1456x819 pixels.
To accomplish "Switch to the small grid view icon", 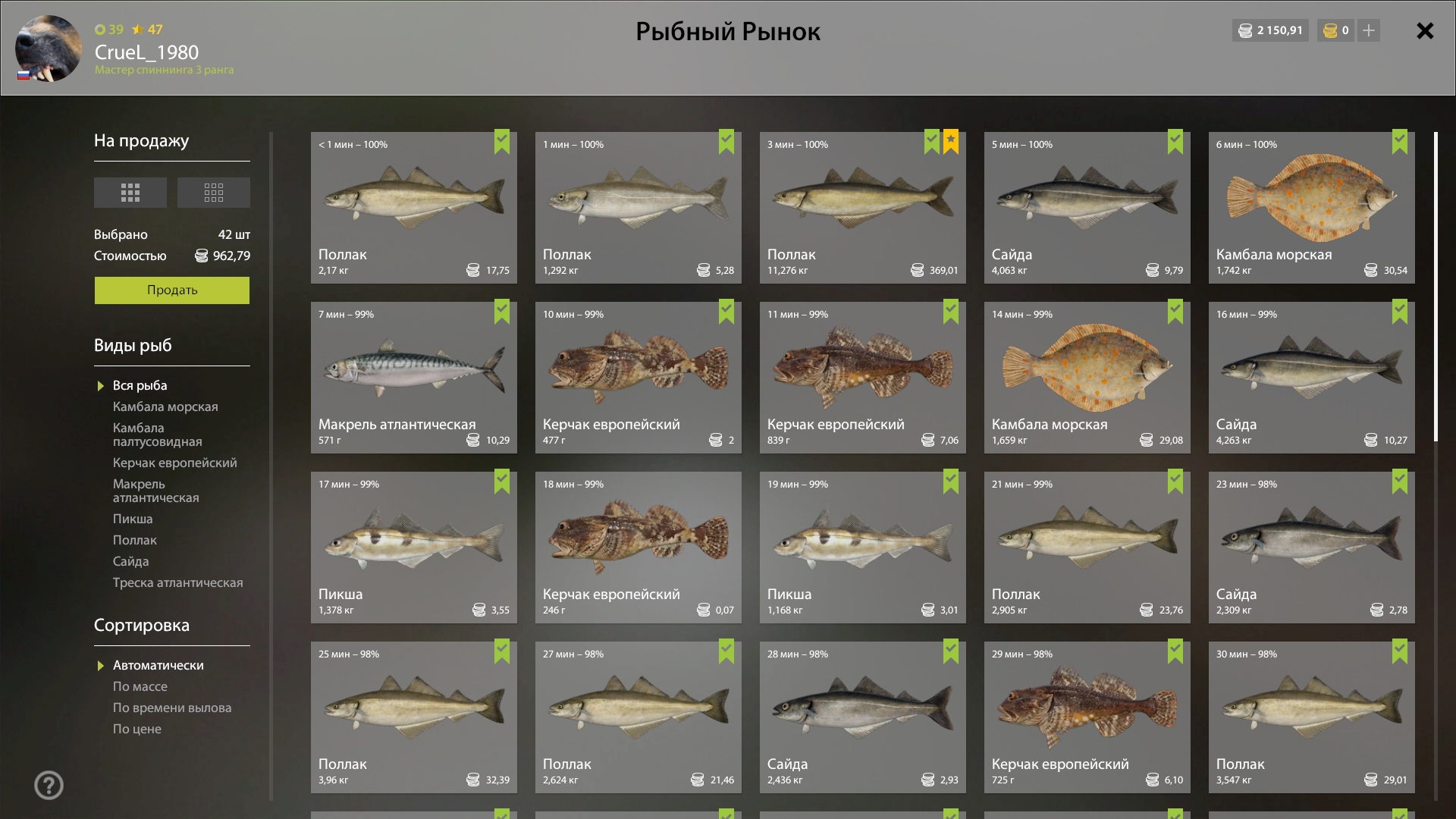I will [x=213, y=193].
